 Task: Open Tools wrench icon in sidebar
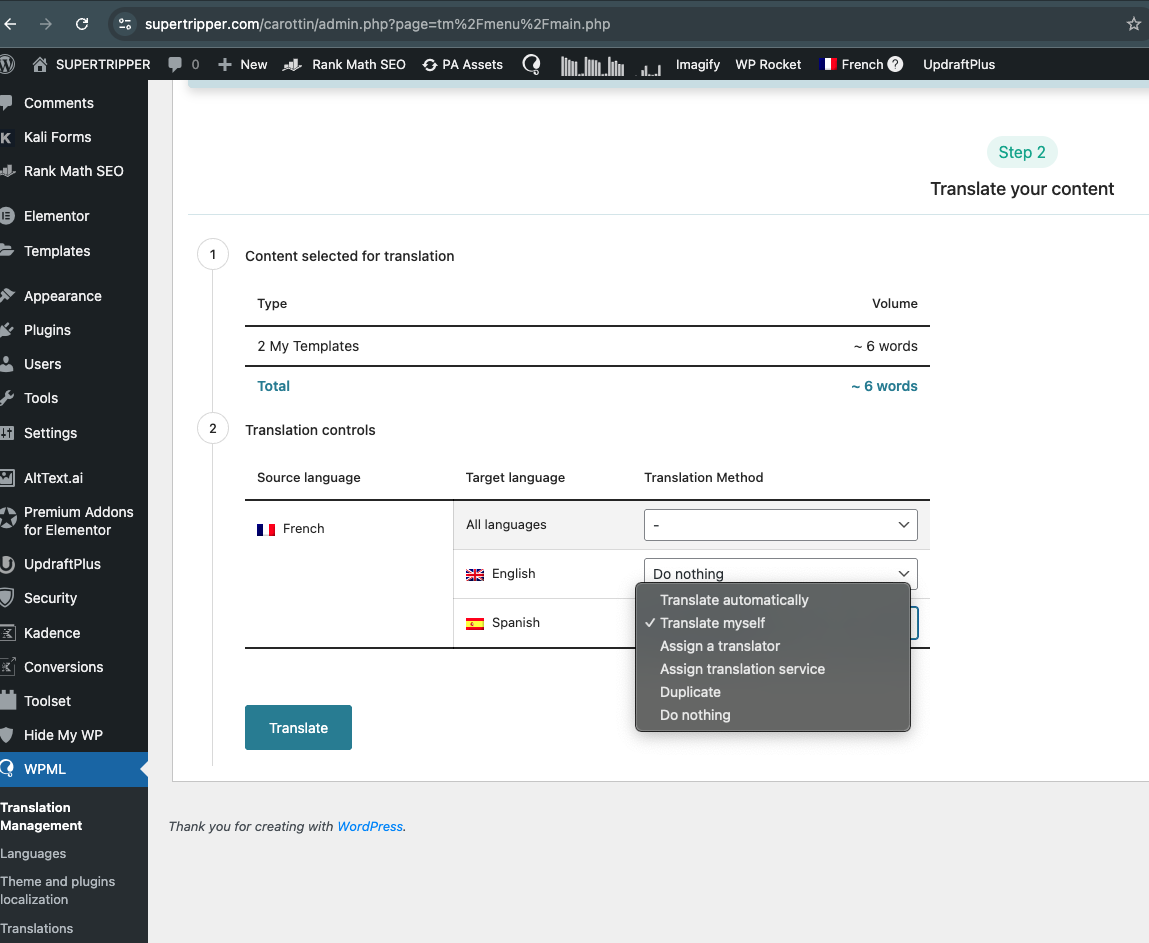[x=7, y=398]
